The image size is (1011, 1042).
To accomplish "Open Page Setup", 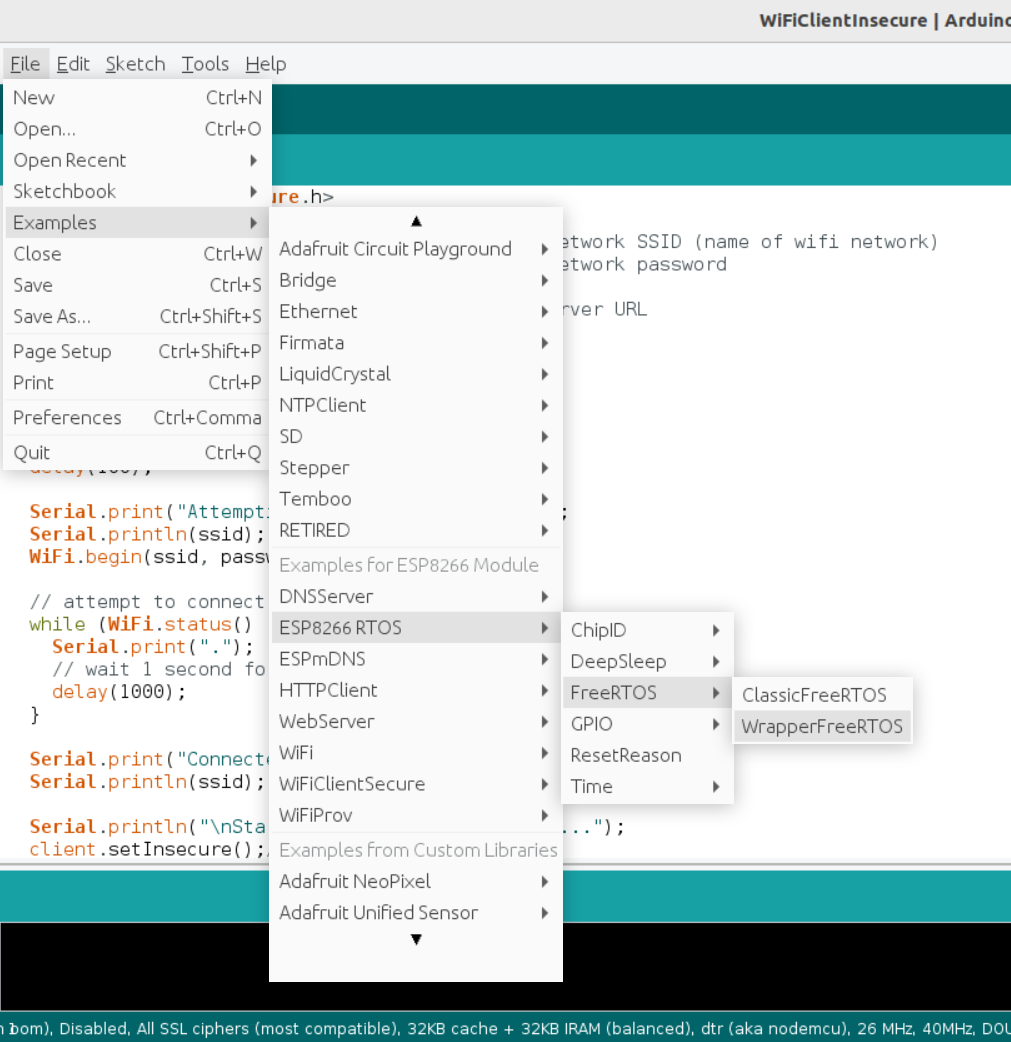I will tap(138, 352).
